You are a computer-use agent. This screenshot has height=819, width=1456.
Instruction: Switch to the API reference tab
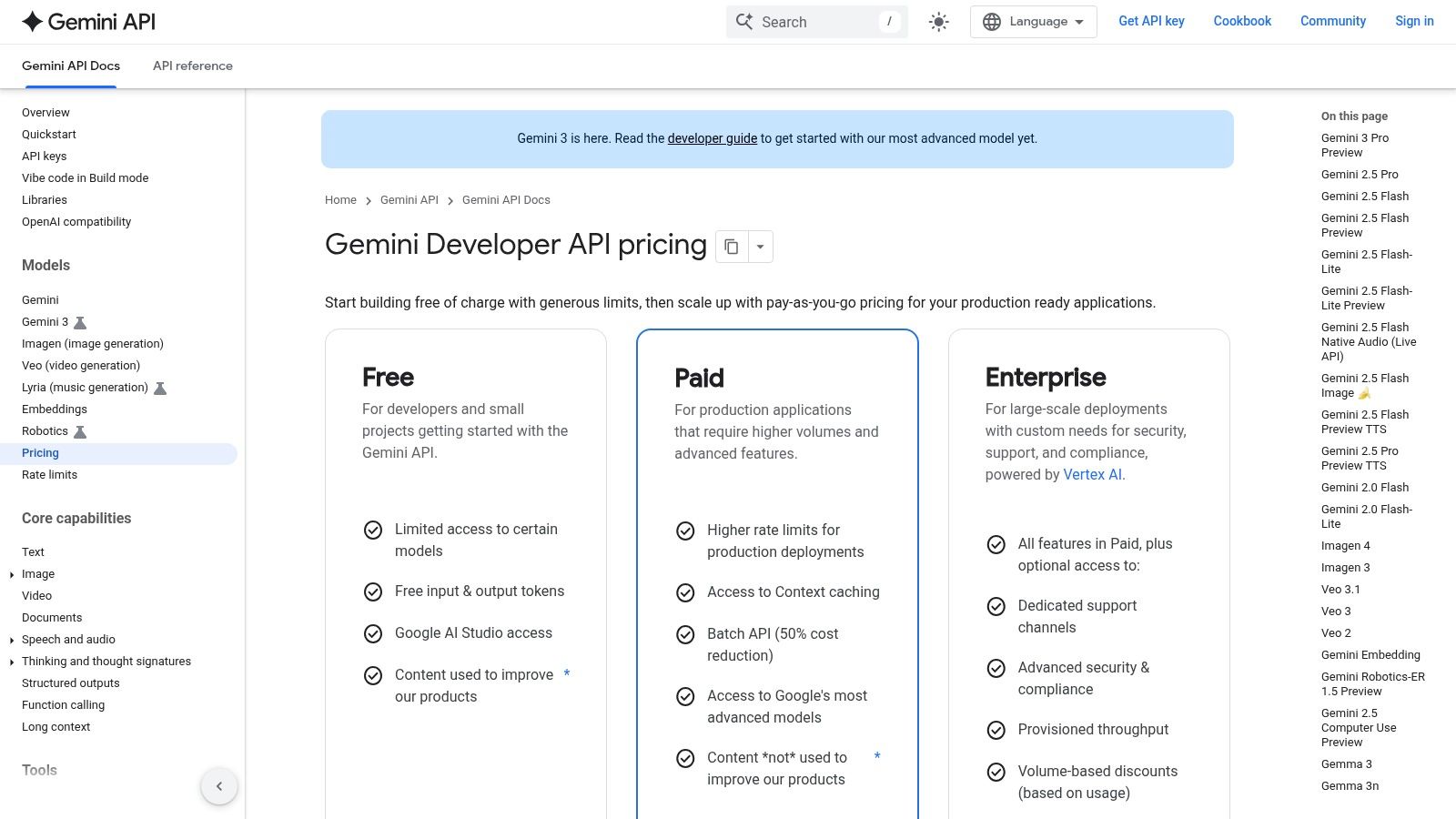tap(193, 66)
